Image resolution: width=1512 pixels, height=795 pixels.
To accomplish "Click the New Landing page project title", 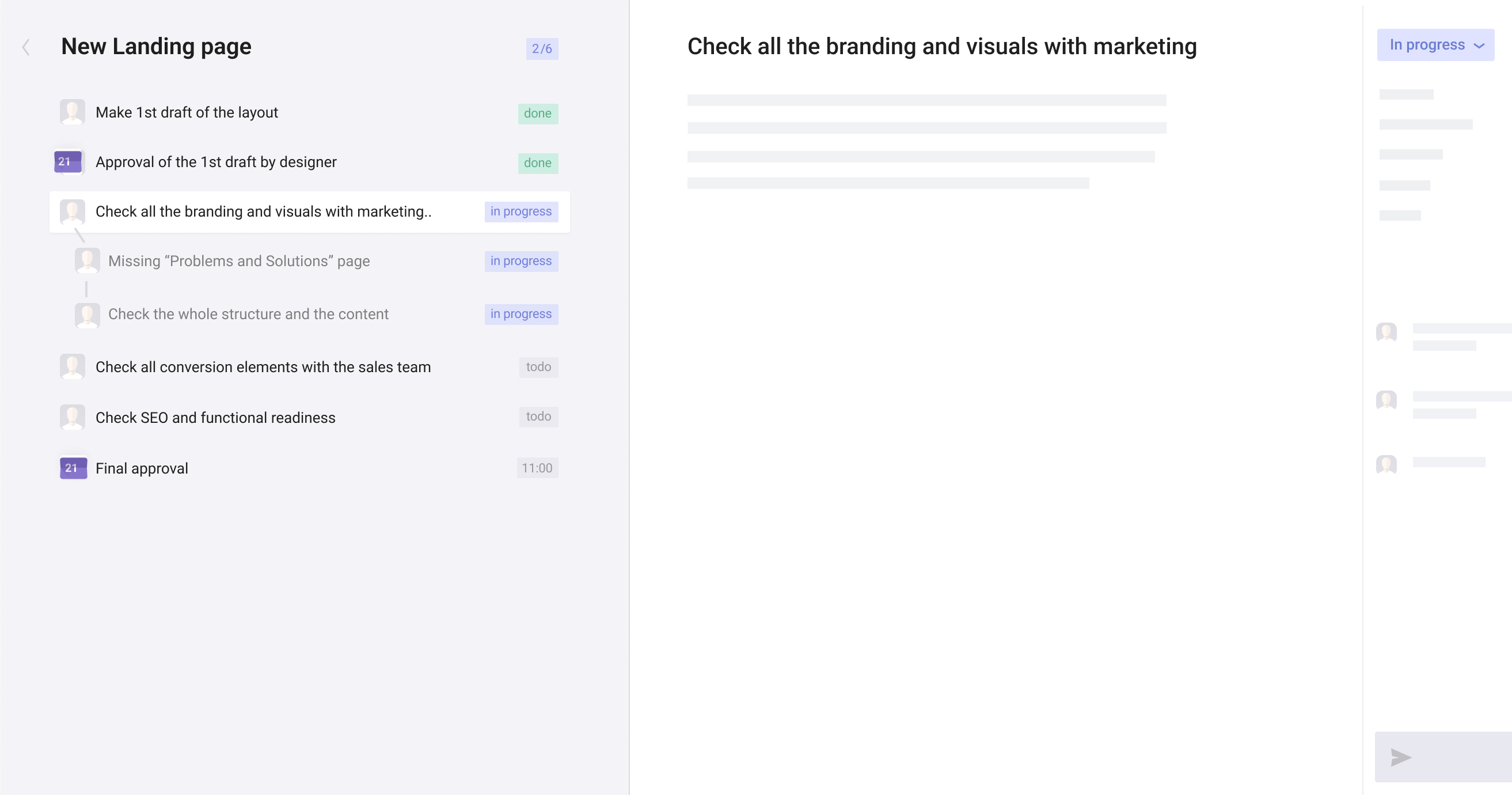I will point(156,47).
